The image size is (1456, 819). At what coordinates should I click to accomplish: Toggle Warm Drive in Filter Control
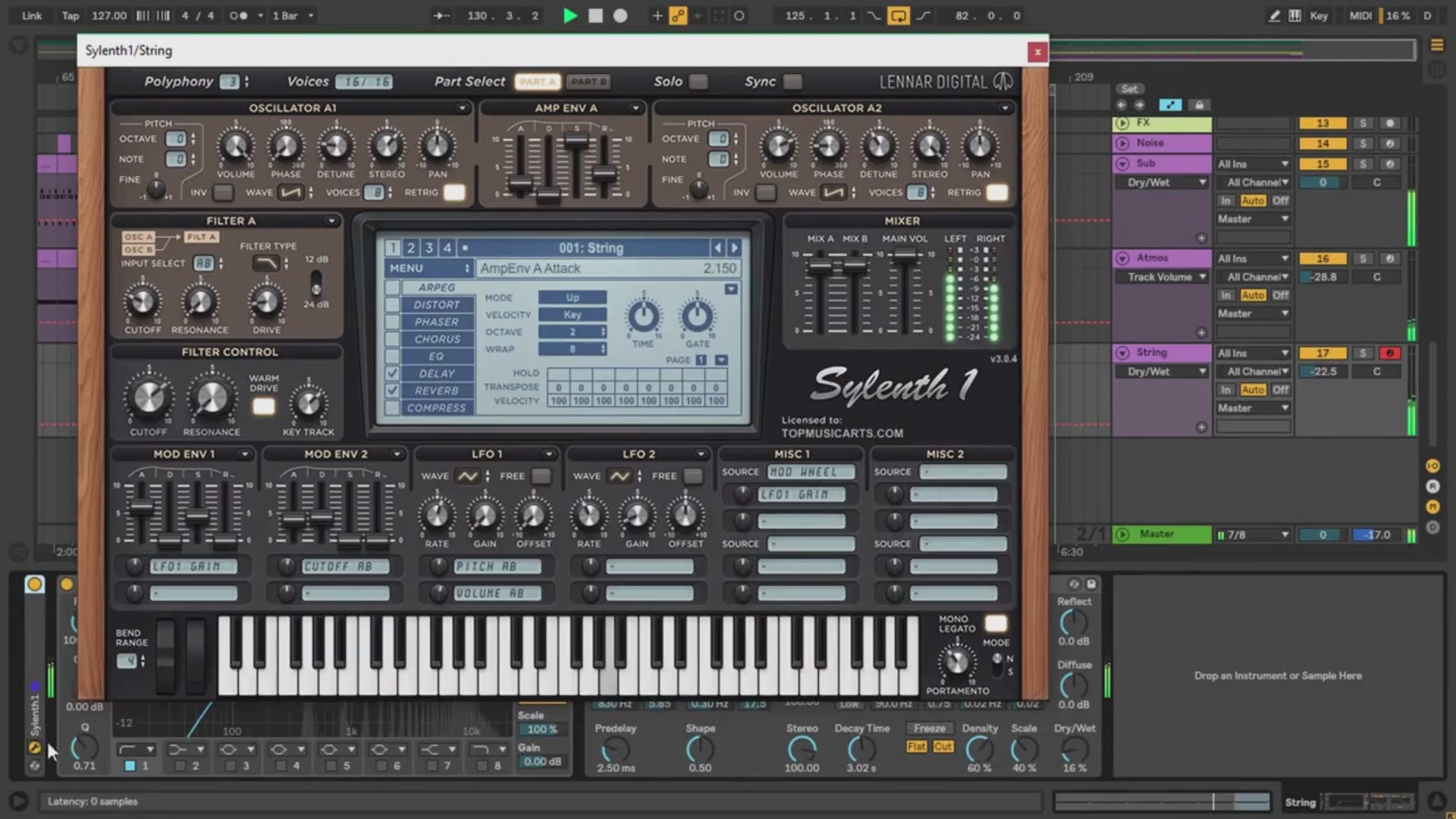[263, 406]
